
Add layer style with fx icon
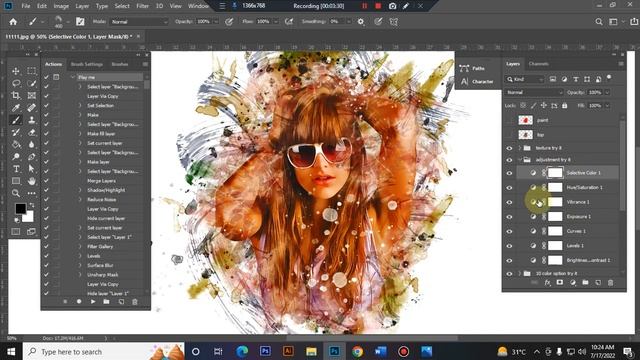tap(547, 282)
